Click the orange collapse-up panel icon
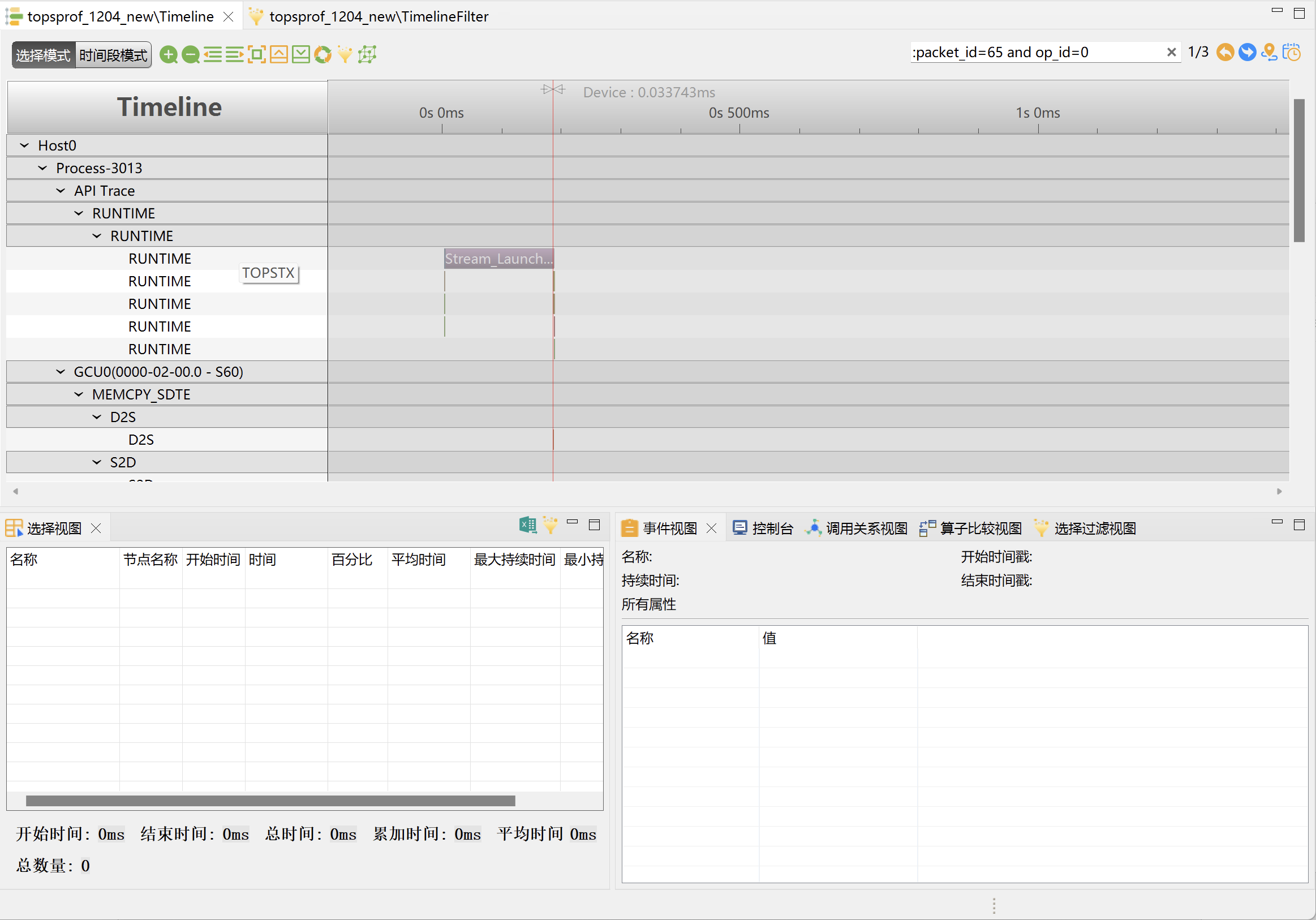Screen dimensions: 1316x920 [278, 55]
